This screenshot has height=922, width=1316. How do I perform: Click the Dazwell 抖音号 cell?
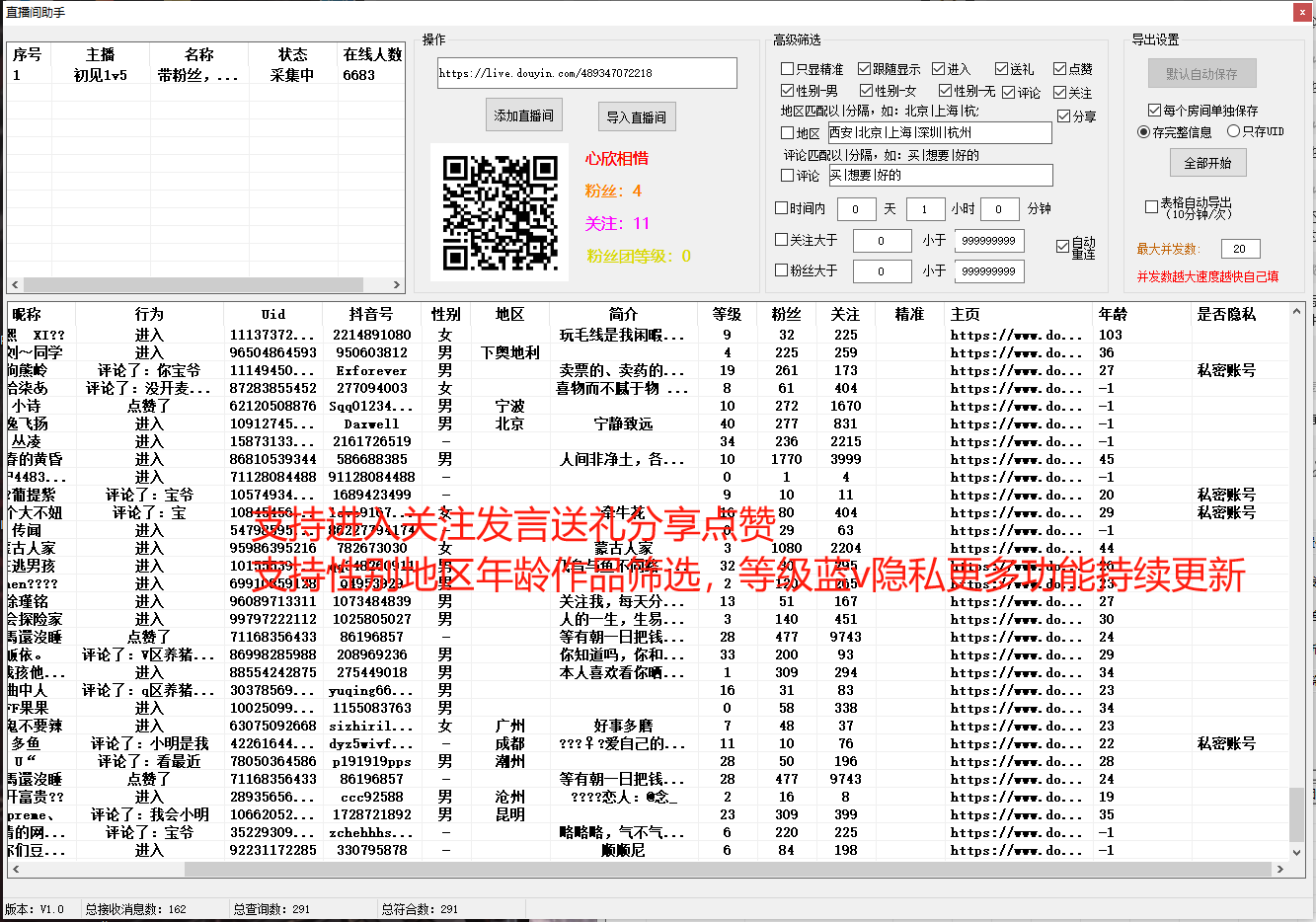point(371,423)
